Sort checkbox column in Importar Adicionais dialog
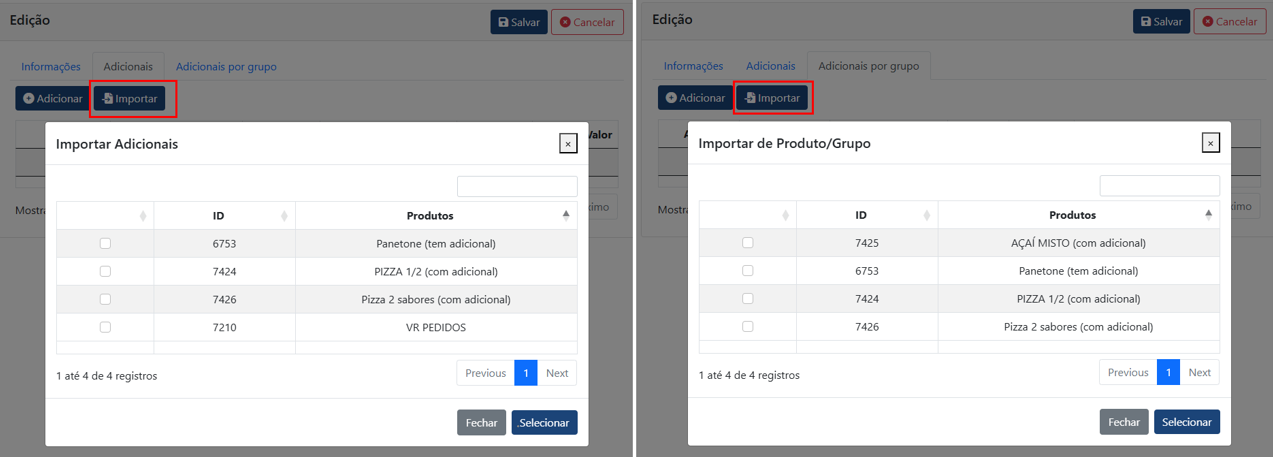The image size is (1273, 457). pos(105,216)
